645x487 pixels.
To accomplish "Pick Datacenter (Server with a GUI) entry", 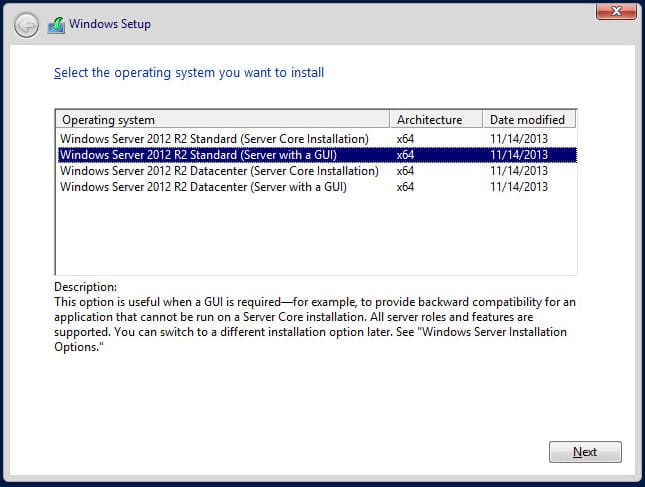I will coord(203,187).
